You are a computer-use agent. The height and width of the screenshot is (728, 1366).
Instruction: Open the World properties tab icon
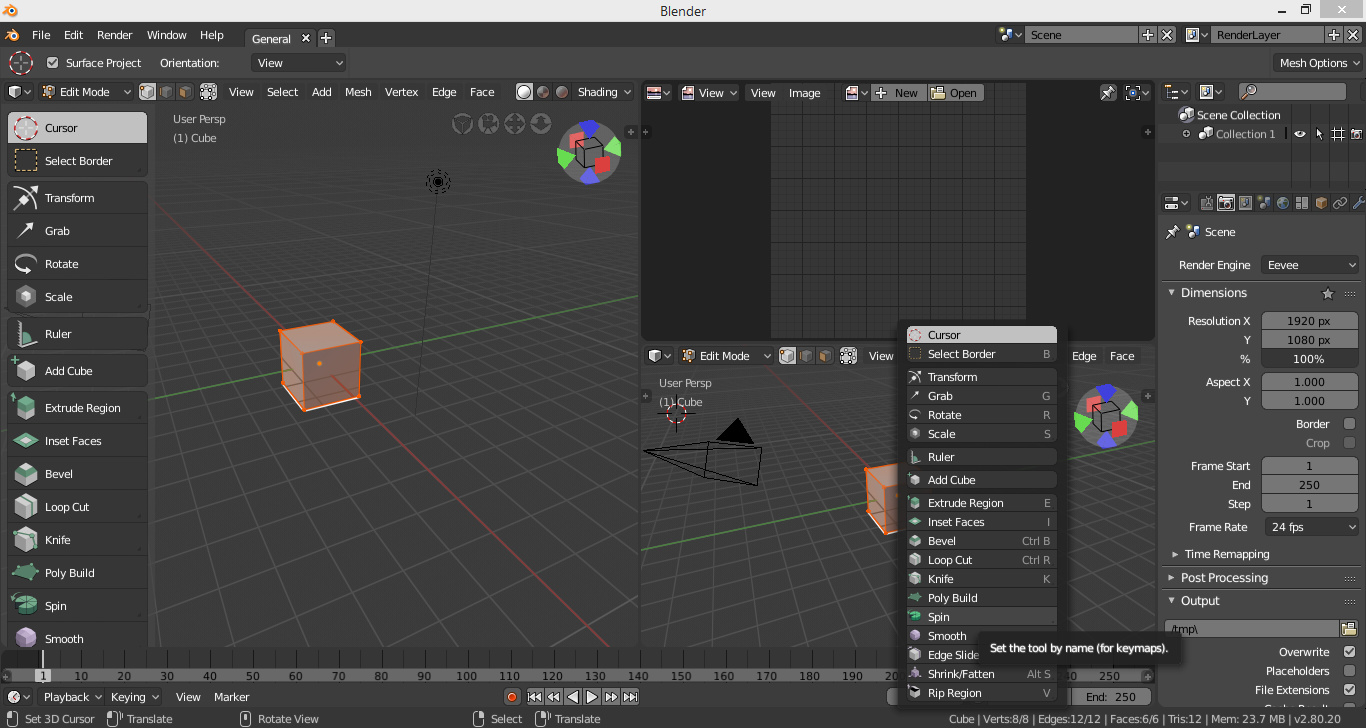coord(1283,203)
